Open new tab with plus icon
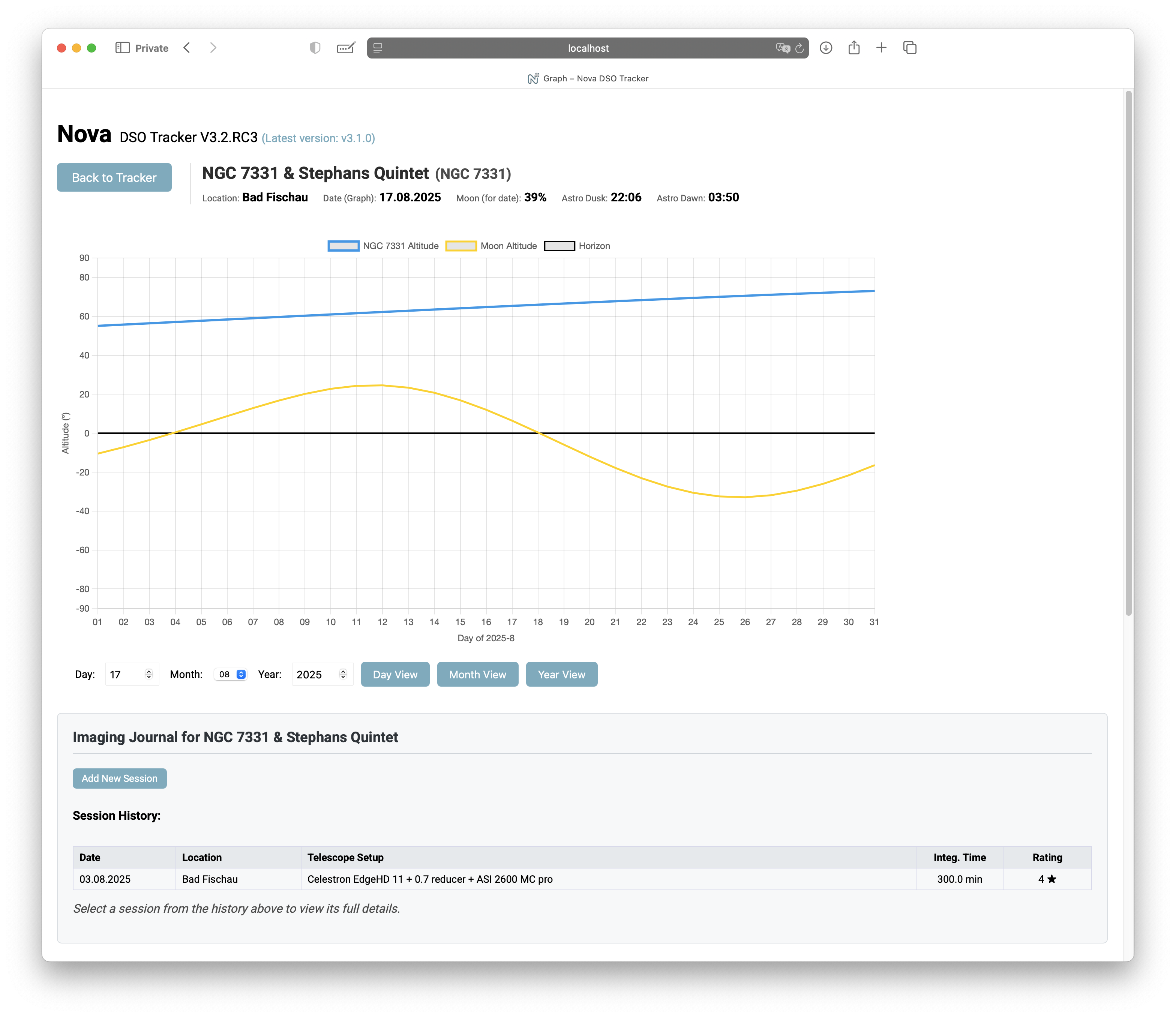The height and width of the screenshot is (1017, 1176). 881,48
